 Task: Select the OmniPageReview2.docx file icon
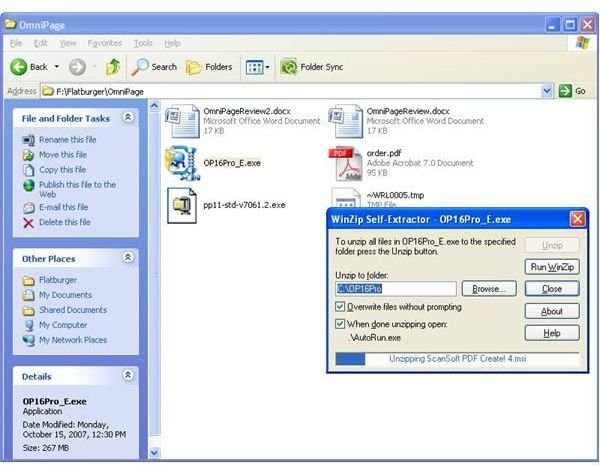pyautogui.click(x=183, y=121)
